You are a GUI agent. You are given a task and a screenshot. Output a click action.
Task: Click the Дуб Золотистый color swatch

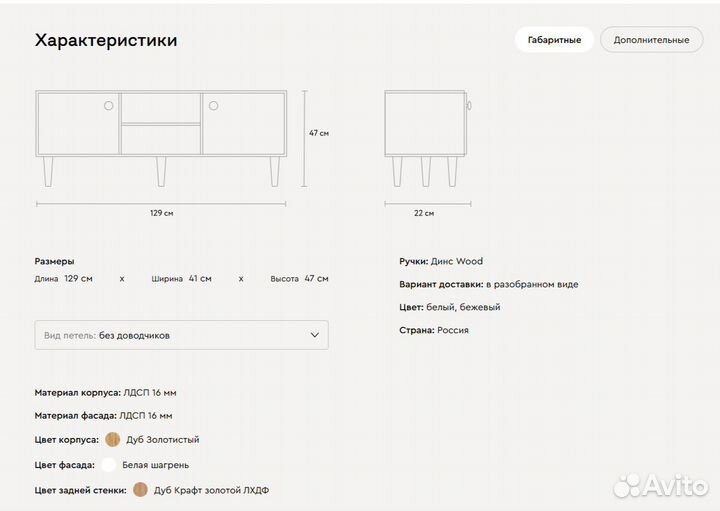pyautogui.click(x=112, y=439)
